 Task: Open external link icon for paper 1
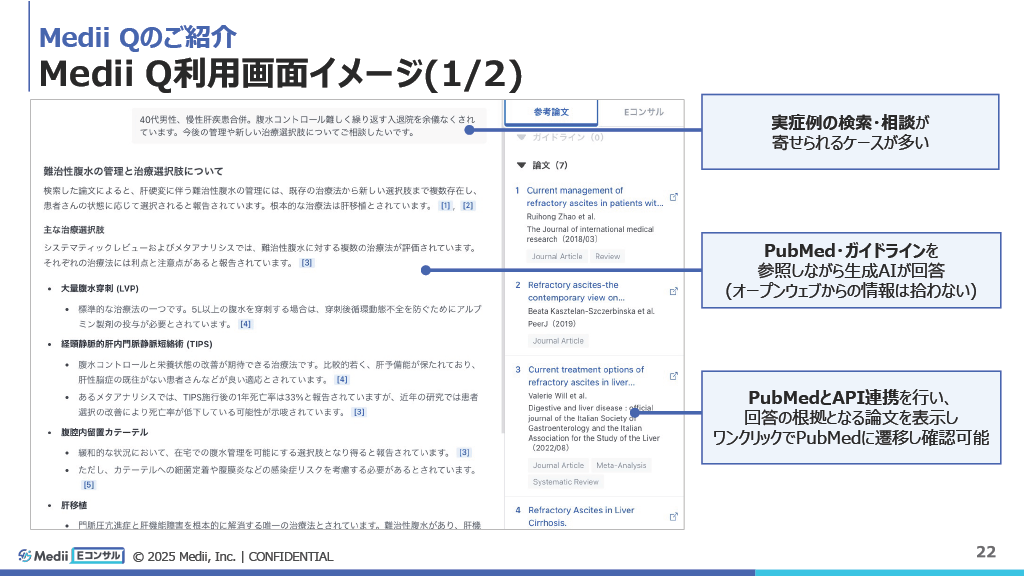pos(674,198)
